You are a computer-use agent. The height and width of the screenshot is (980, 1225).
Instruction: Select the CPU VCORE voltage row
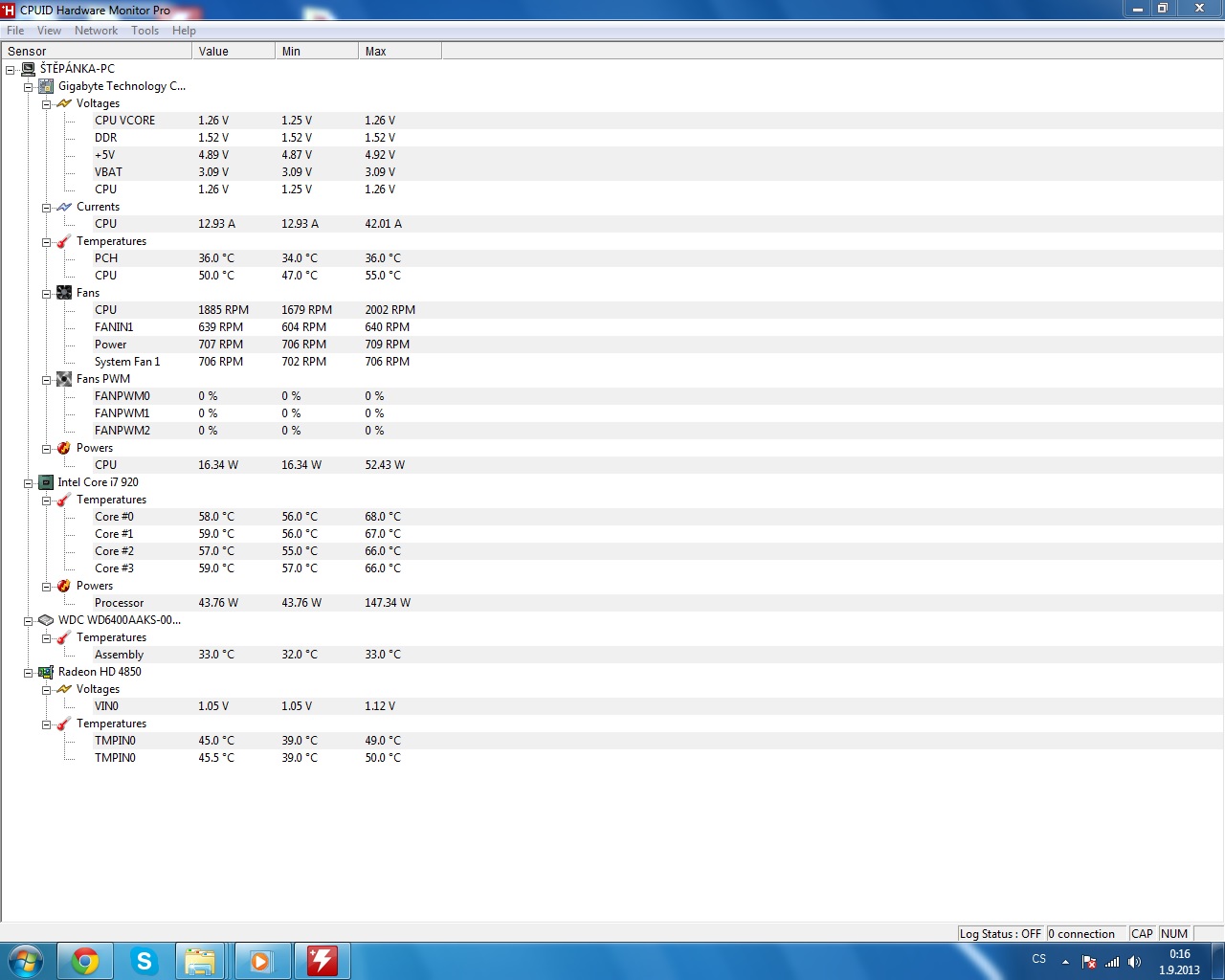[612, 121]
